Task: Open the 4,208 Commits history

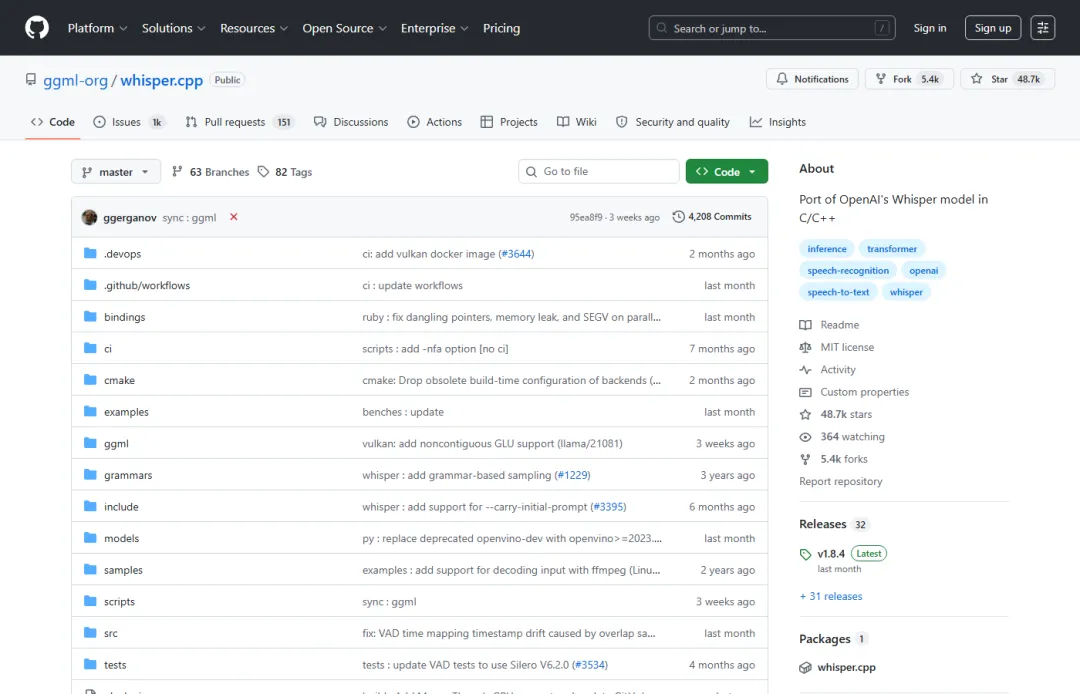Action: tap(712, 216)
